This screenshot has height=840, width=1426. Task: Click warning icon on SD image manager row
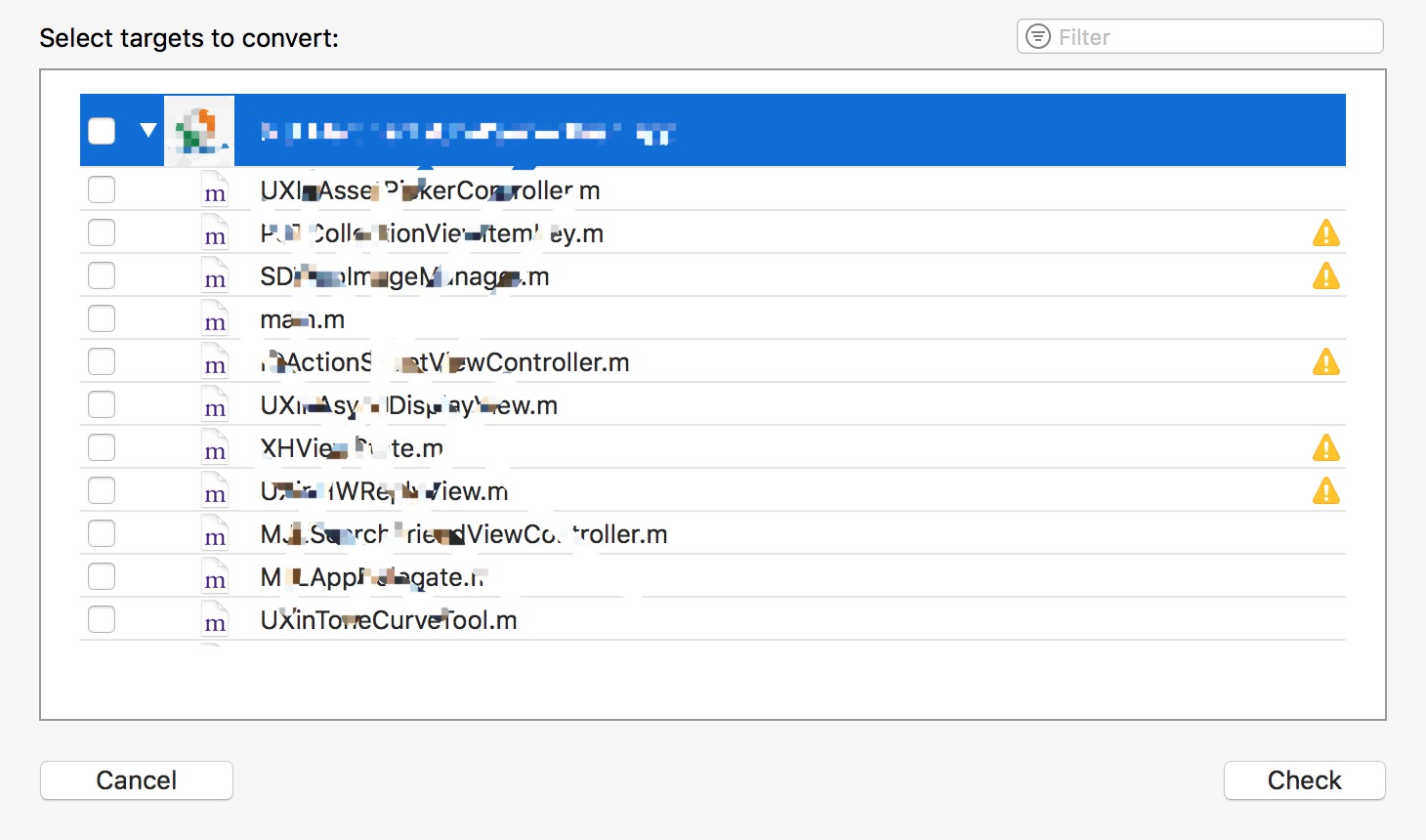[1325, 276]
